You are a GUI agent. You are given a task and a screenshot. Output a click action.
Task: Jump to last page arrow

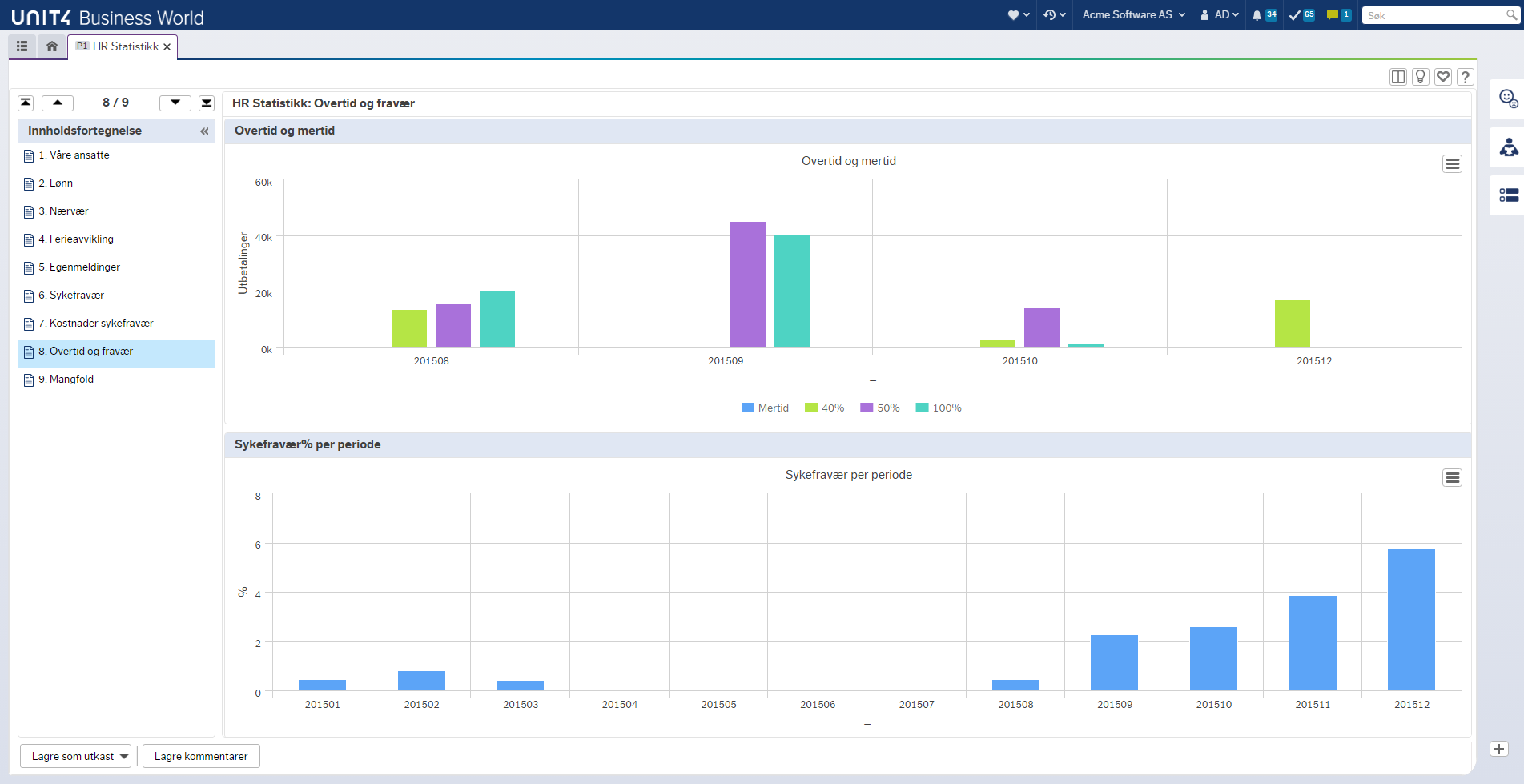[207, 103]
